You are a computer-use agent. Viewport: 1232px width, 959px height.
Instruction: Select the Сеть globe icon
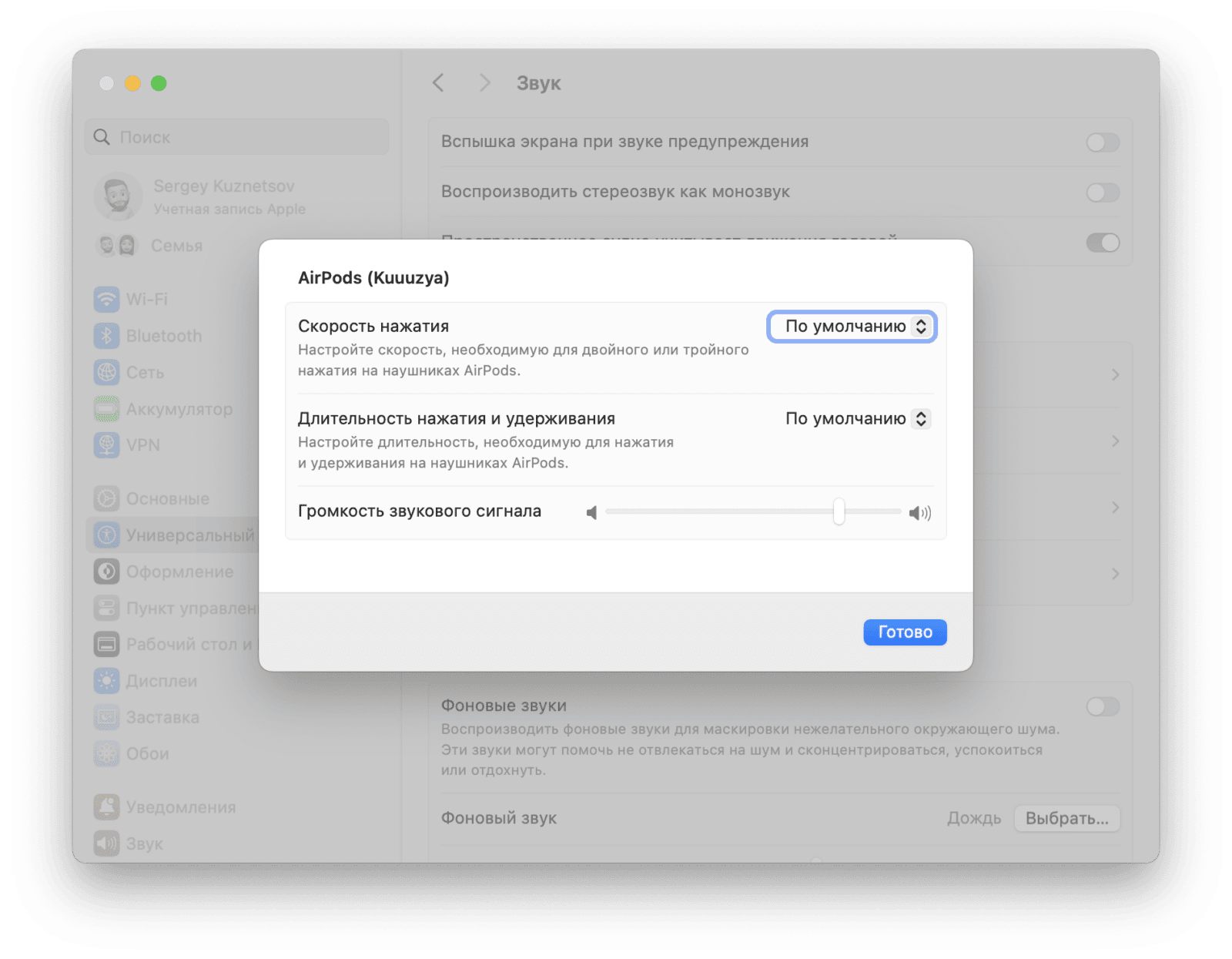106,372
